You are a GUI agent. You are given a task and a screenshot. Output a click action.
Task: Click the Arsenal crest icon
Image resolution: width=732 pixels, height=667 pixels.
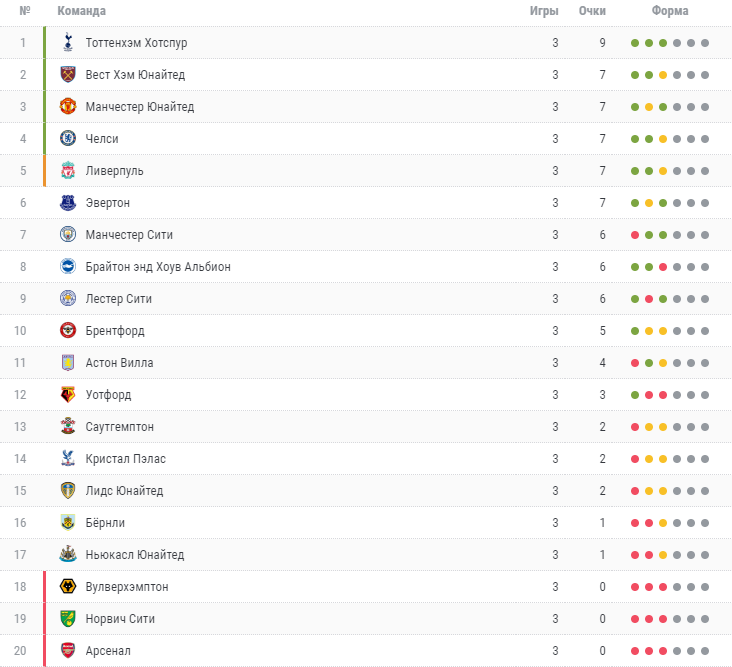(68, 650)
